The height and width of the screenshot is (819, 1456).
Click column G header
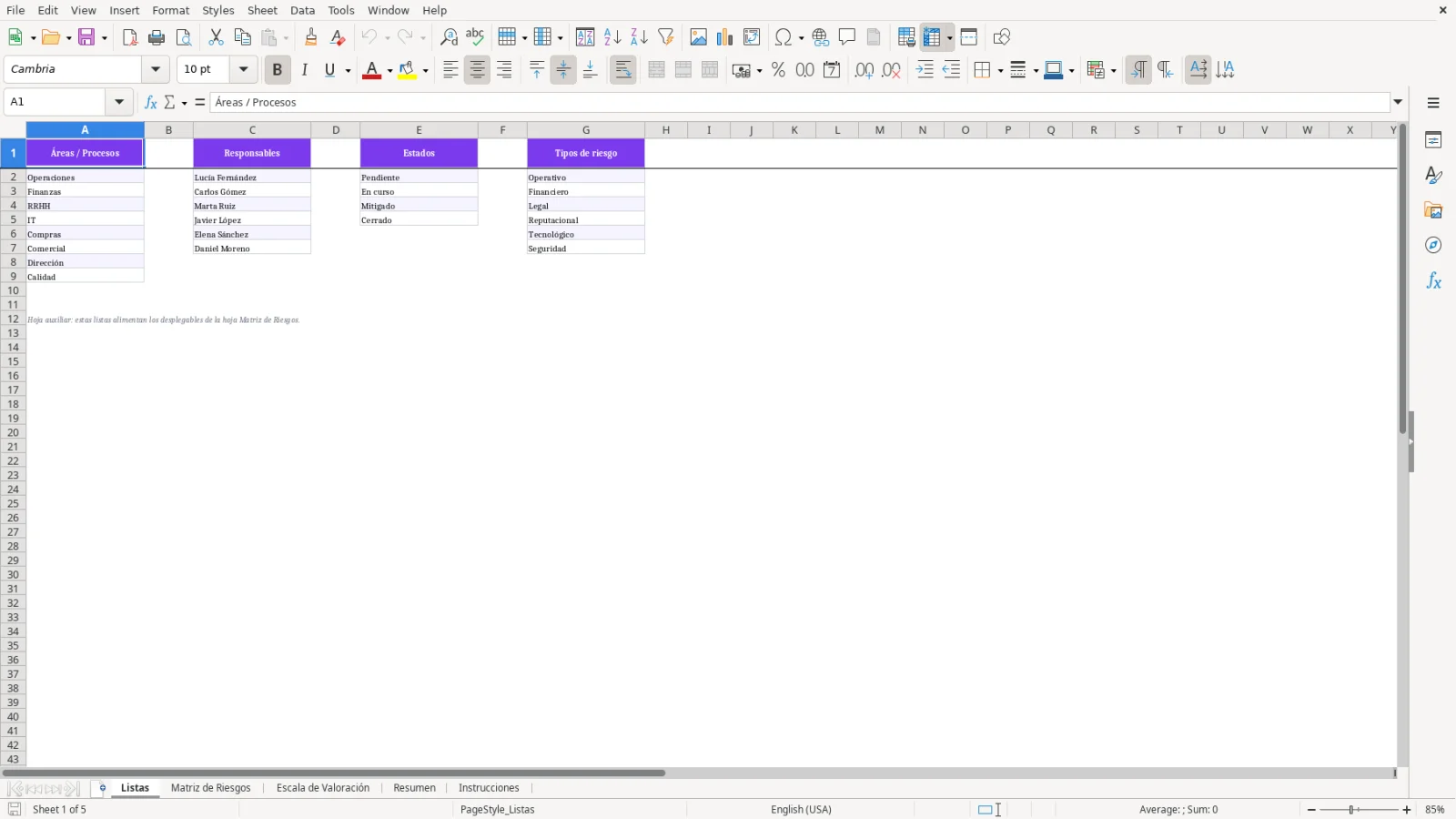[x=586, y=130]
